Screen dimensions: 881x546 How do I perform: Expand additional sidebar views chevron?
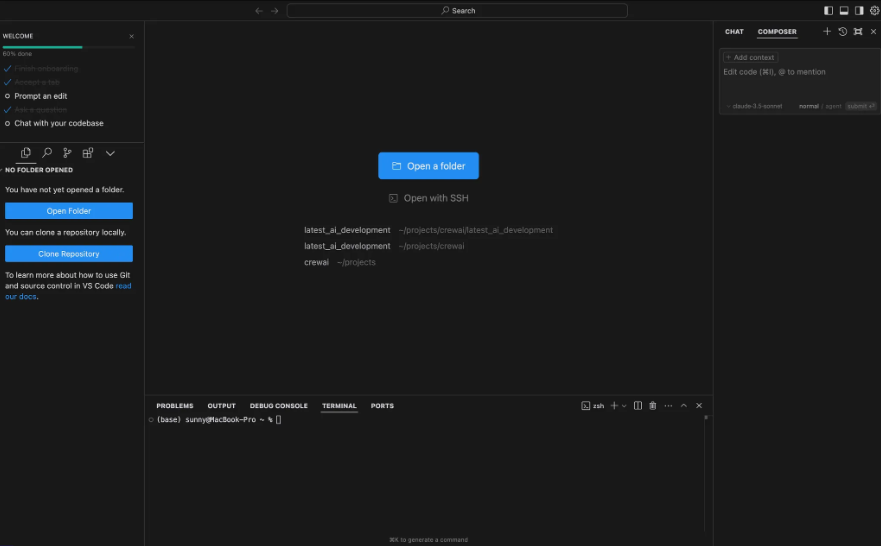point(110,153)
